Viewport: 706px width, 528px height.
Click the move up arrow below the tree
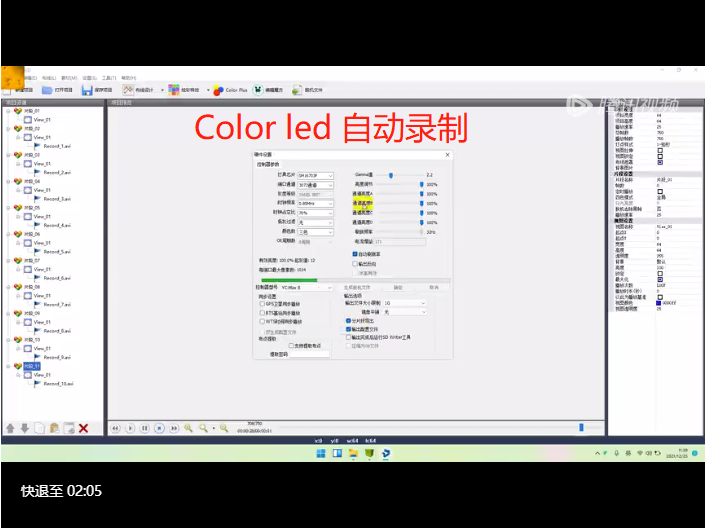(x=10, y=428)
